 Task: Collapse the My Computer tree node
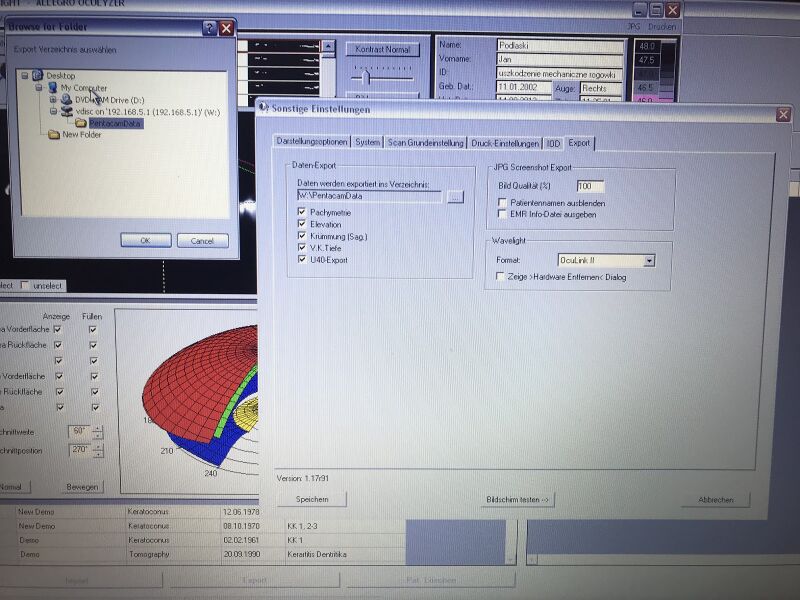coord(38,88)
